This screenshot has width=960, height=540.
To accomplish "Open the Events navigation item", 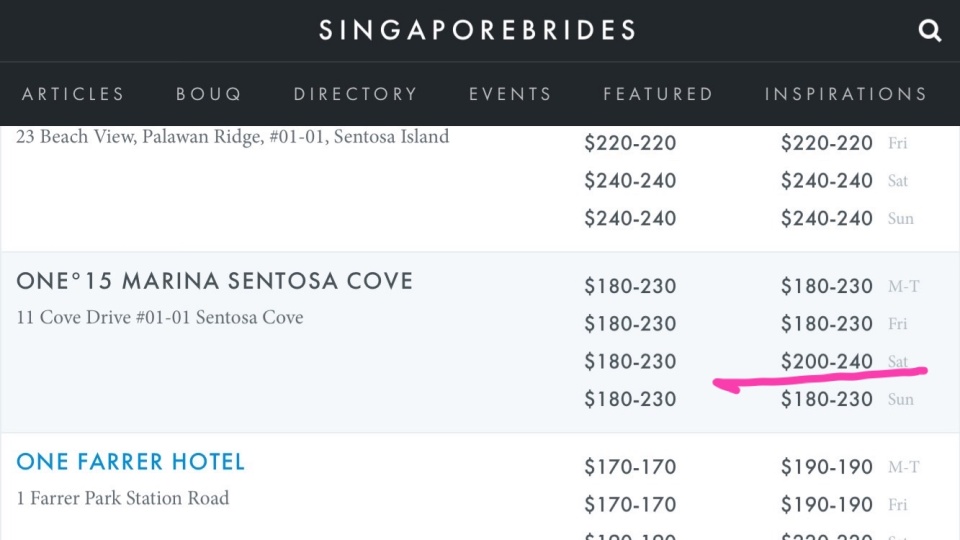I will [x=510, y=94].
